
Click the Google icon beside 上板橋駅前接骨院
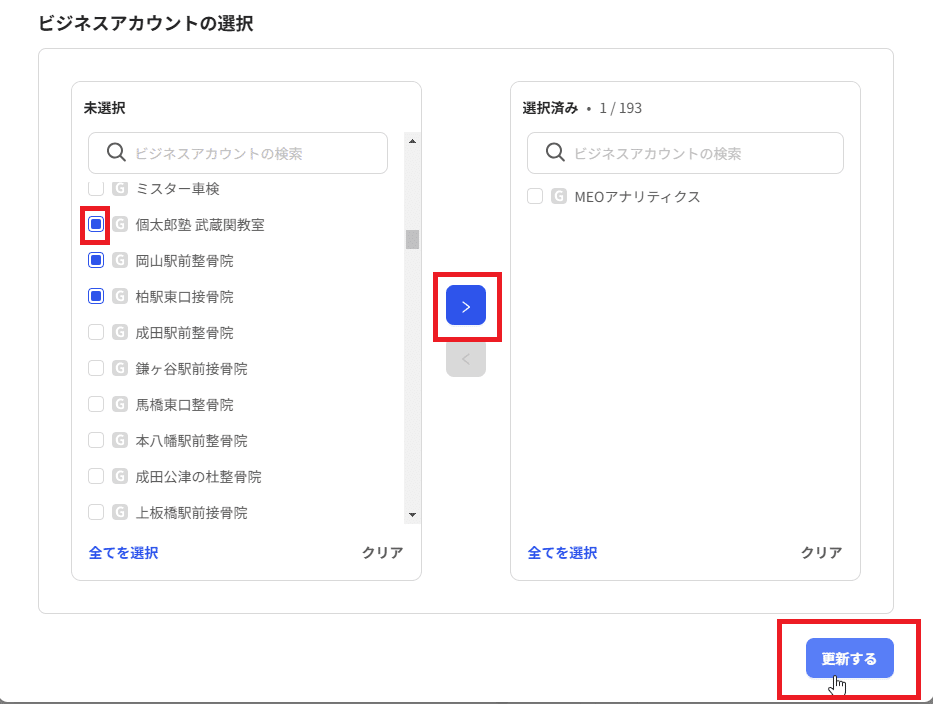coord(119,512)
